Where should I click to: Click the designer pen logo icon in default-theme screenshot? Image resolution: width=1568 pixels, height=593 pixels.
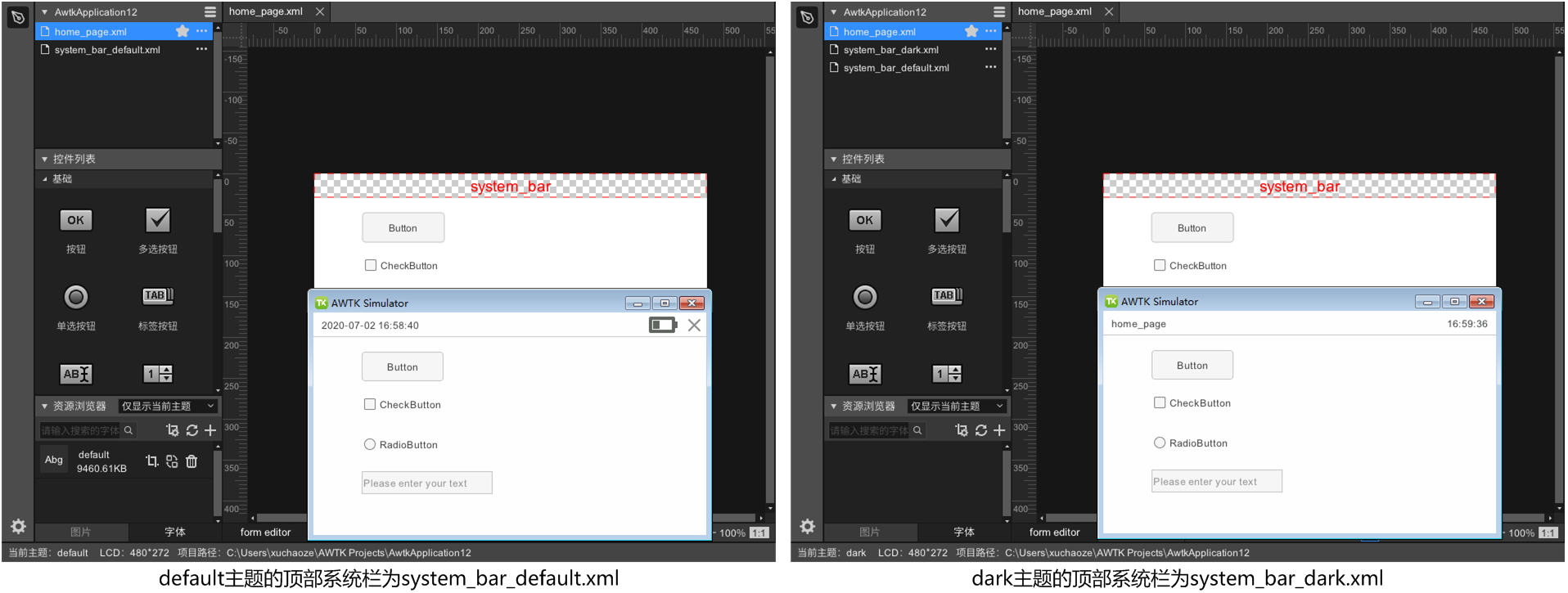(x=18, y=16)
